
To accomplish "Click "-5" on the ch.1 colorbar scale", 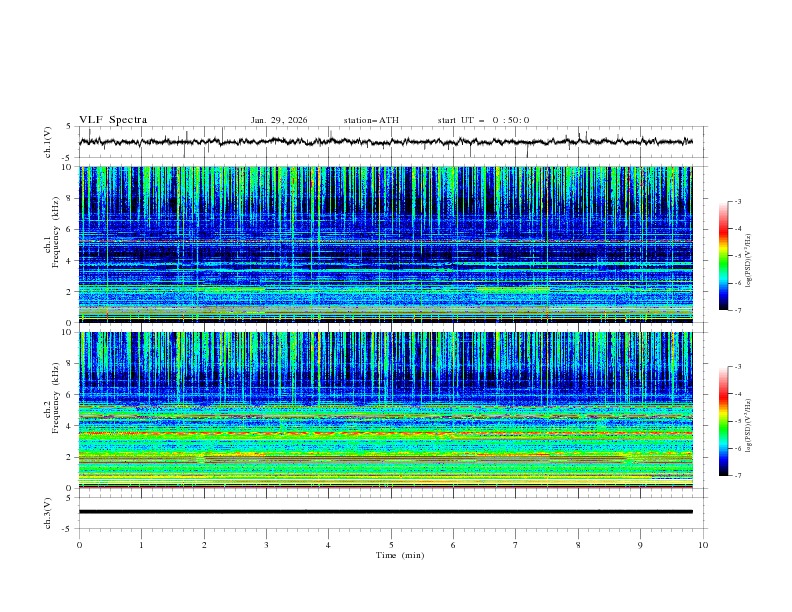I will click(737, 256).
